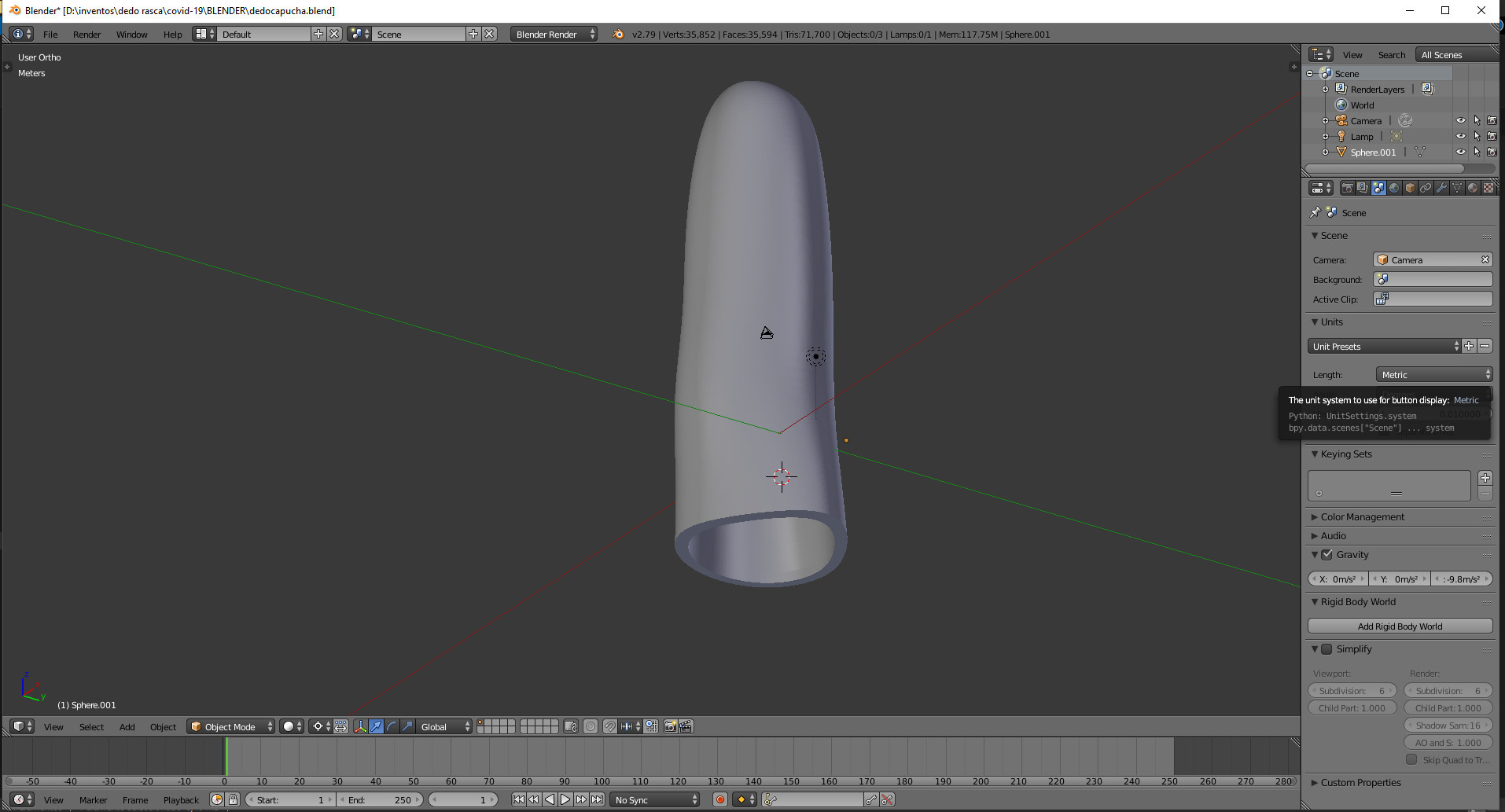Clear the scene Camera field
Viewport: 1505px width, 812px height.
1485,259
